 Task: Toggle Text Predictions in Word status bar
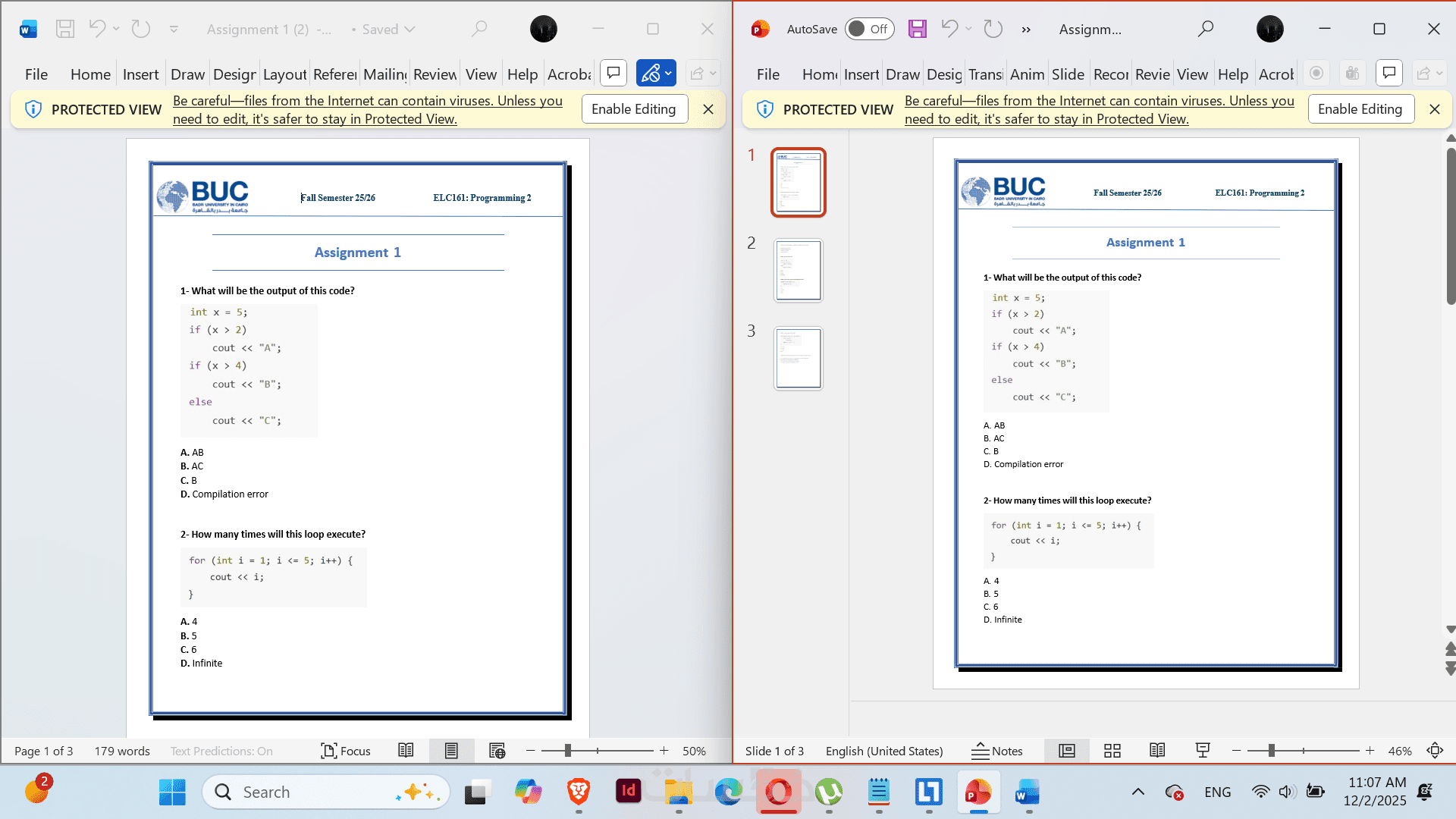(x=221, y=751)
